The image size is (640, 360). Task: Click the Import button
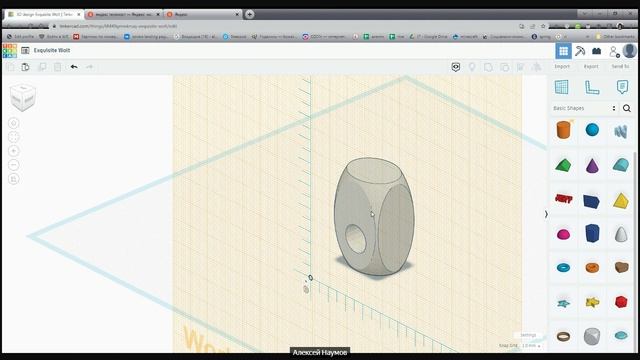(562, 67)
